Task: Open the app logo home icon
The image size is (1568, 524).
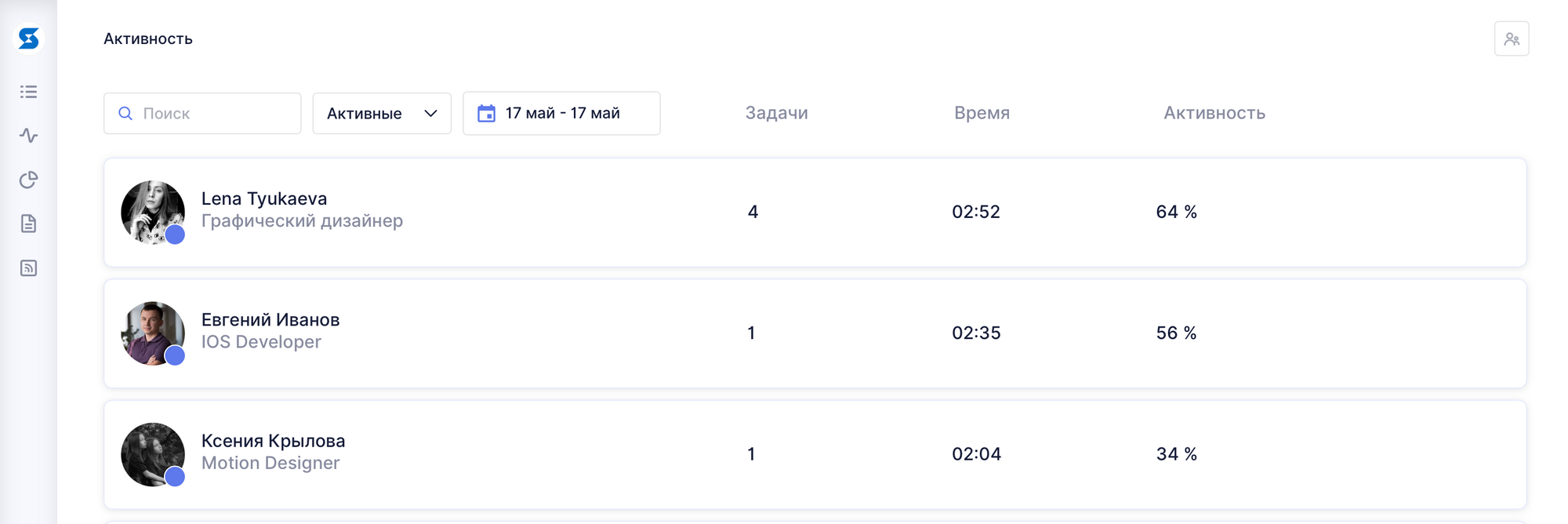Action: click(x=29, y=38)
